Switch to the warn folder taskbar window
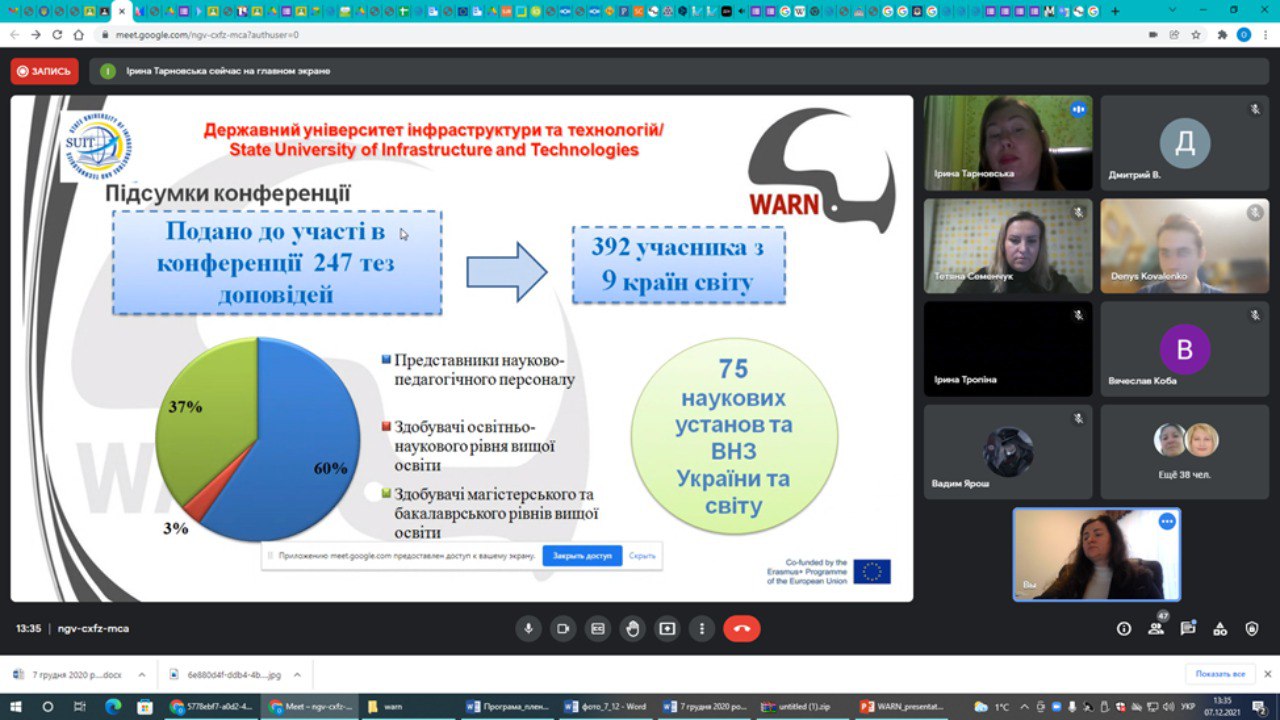 407,706
